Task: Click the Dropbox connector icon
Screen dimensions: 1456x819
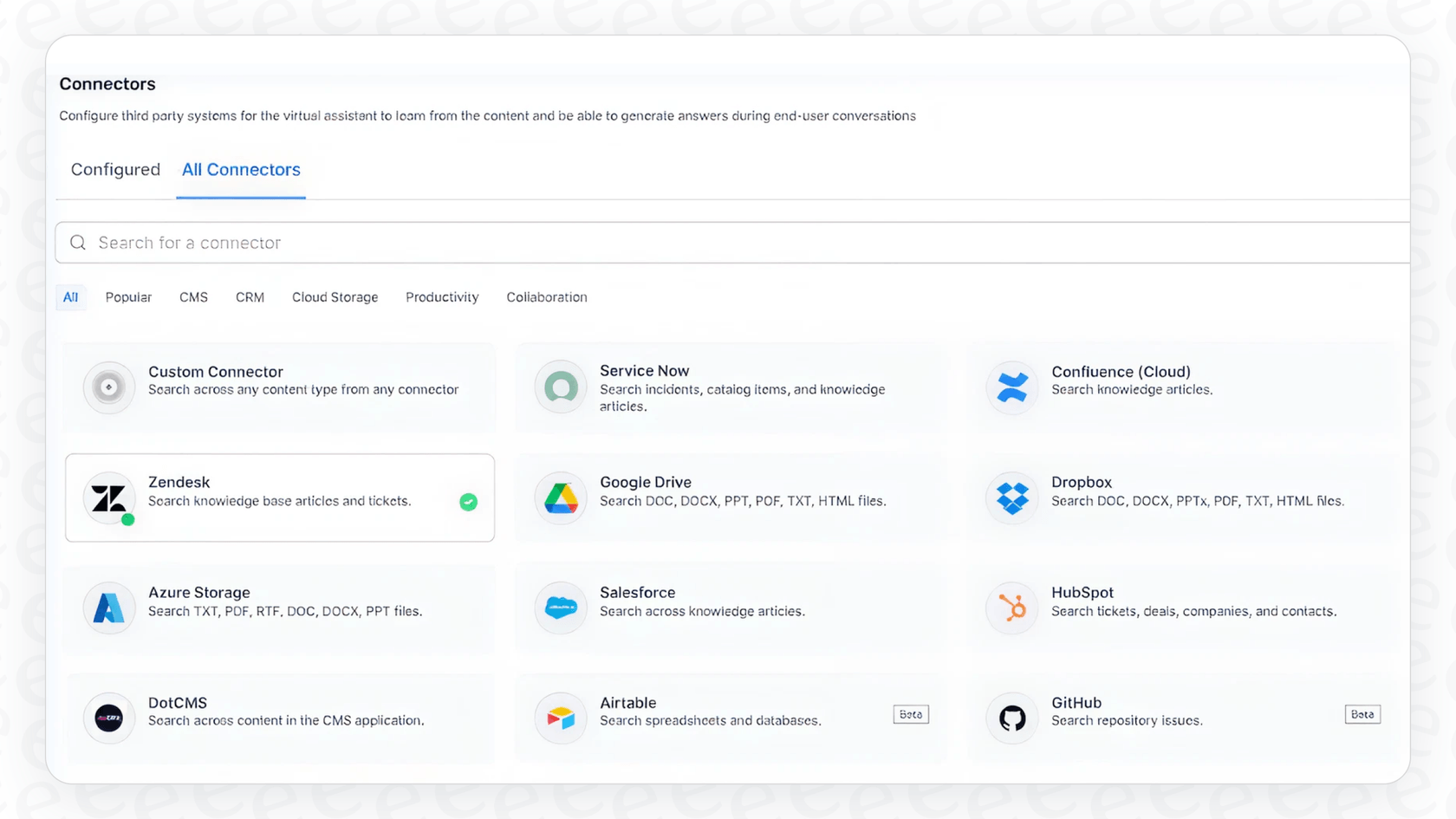Action: (x=1011, y=498)
